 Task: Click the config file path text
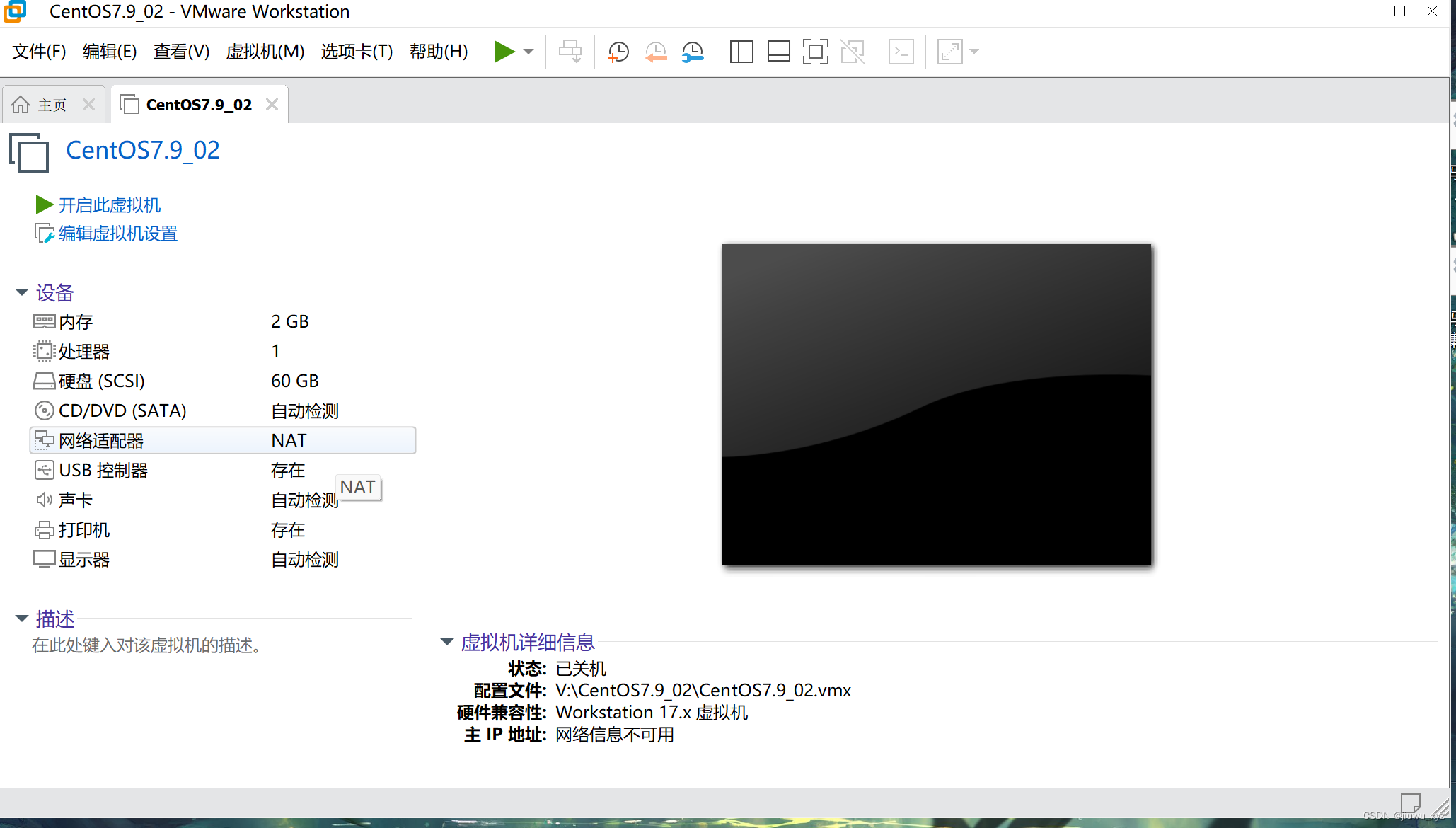coord(703,690)
